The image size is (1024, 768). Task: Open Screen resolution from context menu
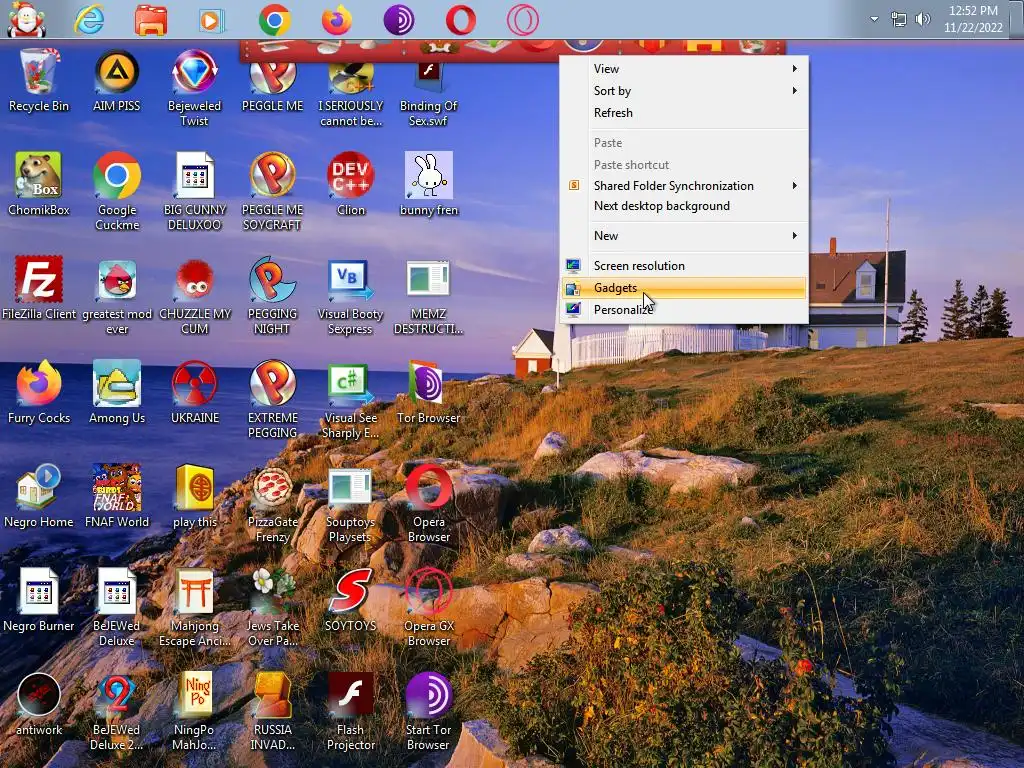click(684, 266)
